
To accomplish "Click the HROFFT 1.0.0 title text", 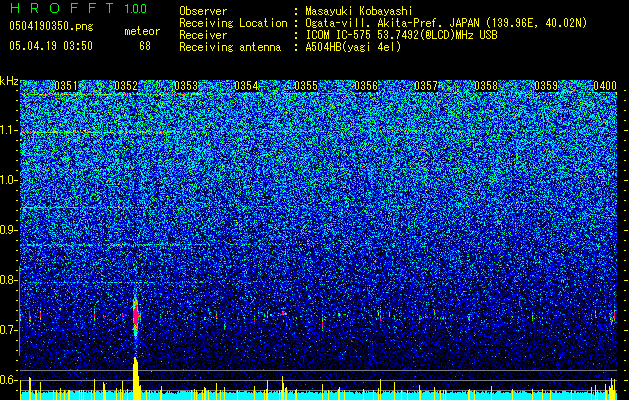I will coord(78,8).
